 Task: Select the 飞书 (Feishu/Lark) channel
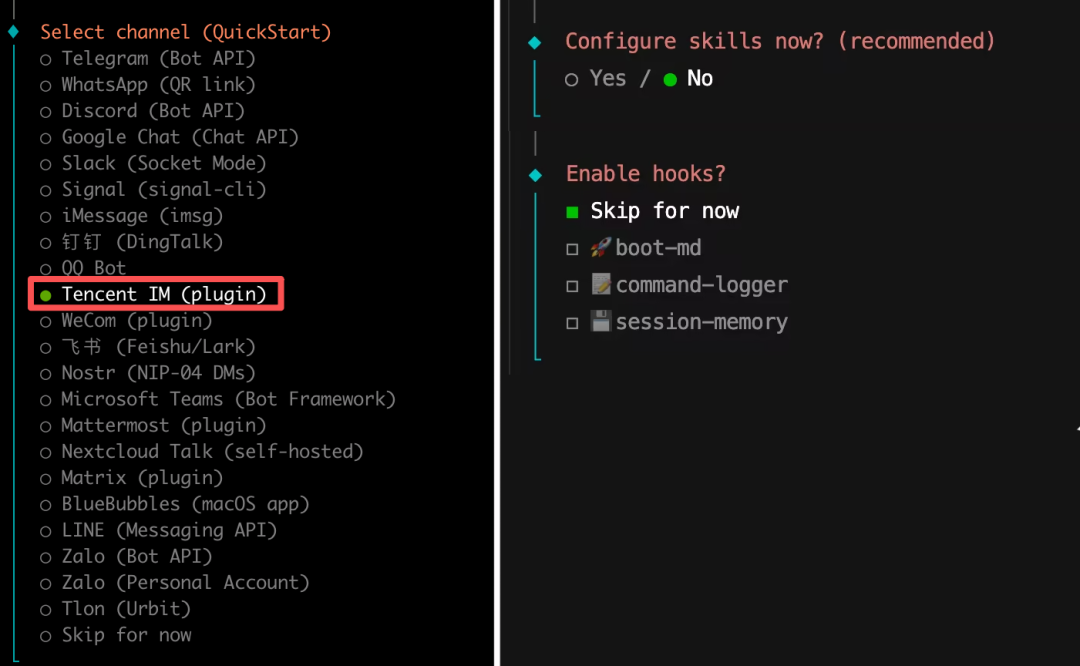(x=147, y=347)
